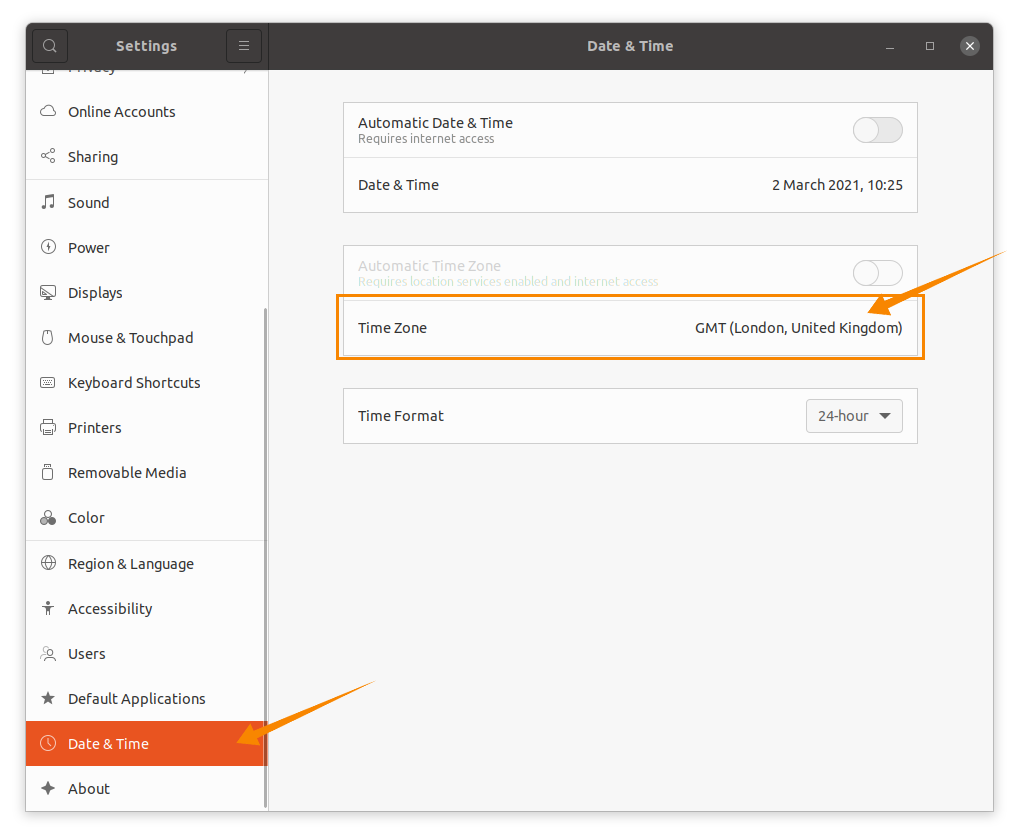Screen dimensions: 1019x840
Task: Open the About panel
Action: [147, 789]
